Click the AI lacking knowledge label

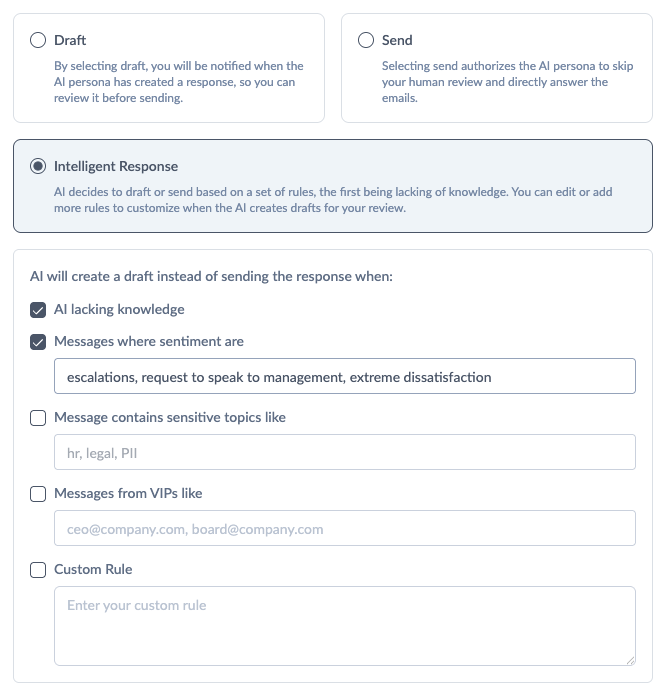click(x=119, y=309)
